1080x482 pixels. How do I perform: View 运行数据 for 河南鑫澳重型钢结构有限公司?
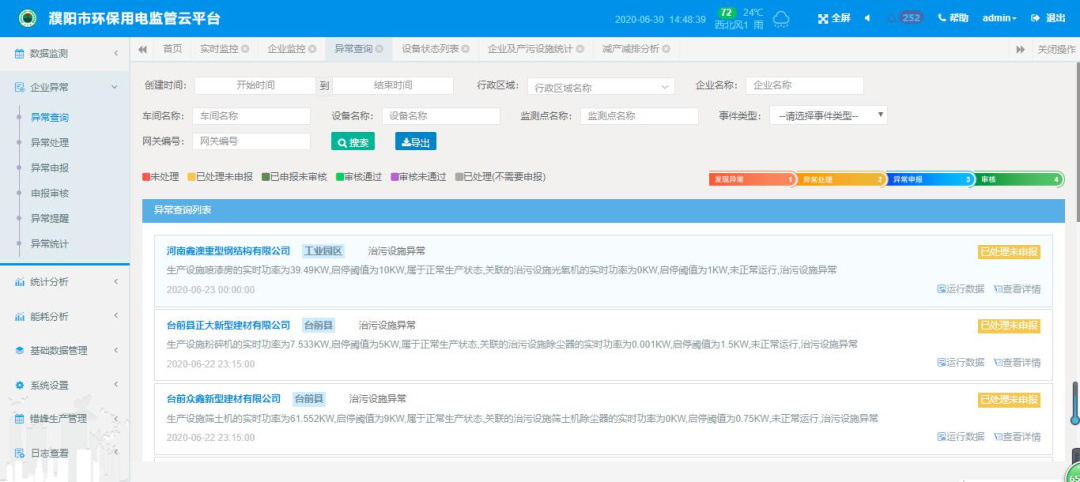tap(960, 289)
